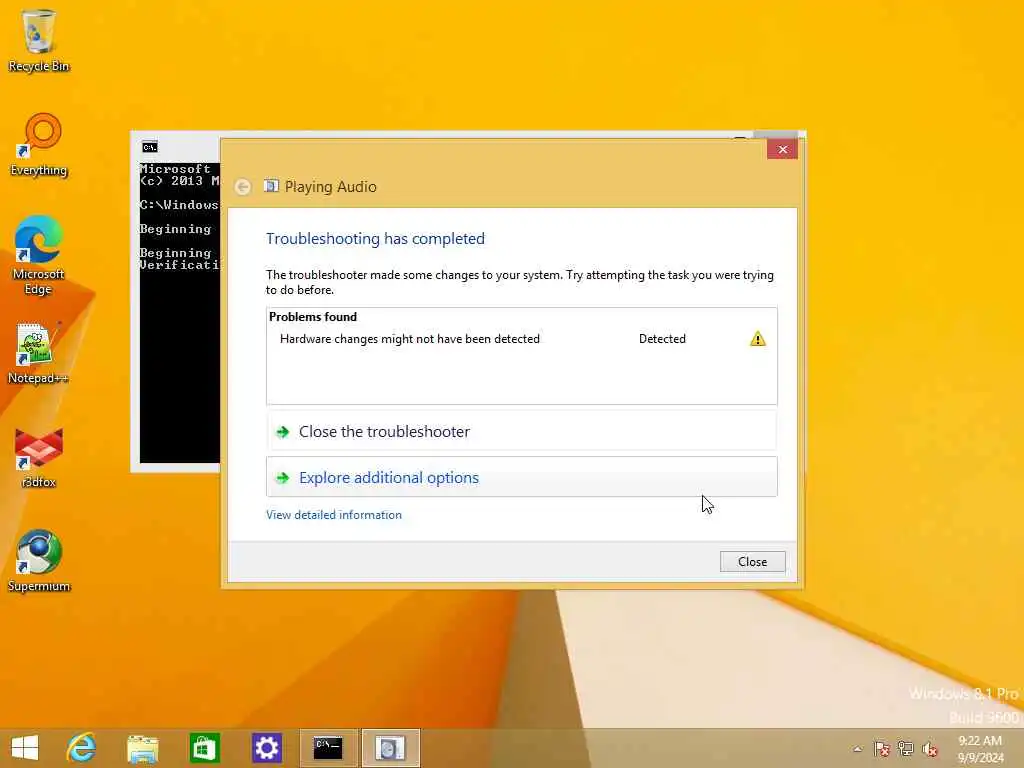Launch the r3dfox browser shortcut

tap(39, 457)
